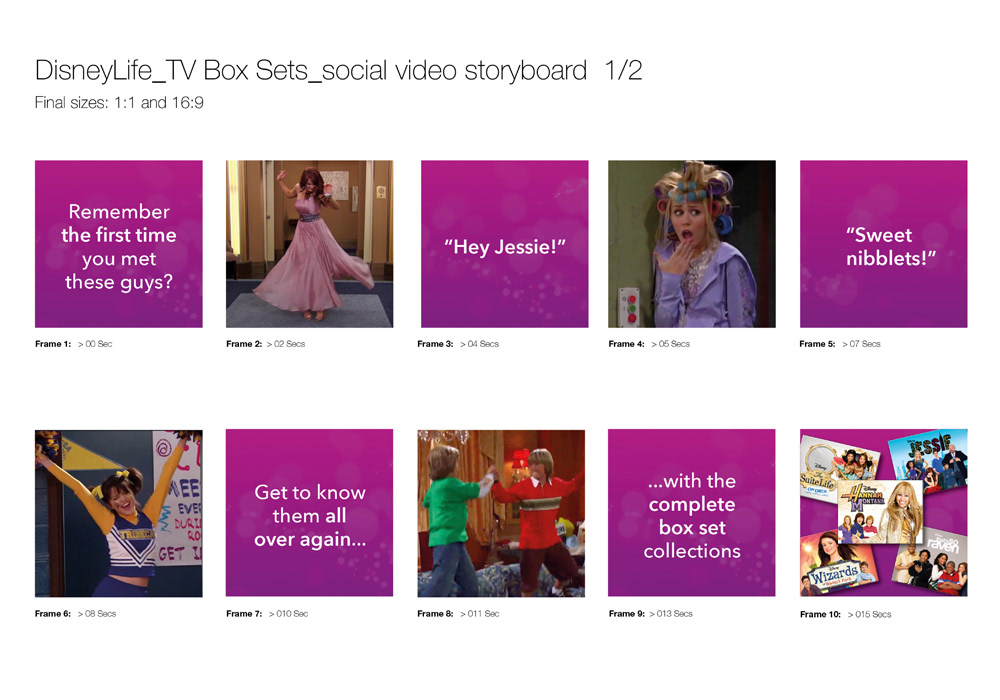Click the 'Frame 3:' label

coord(435,344)
